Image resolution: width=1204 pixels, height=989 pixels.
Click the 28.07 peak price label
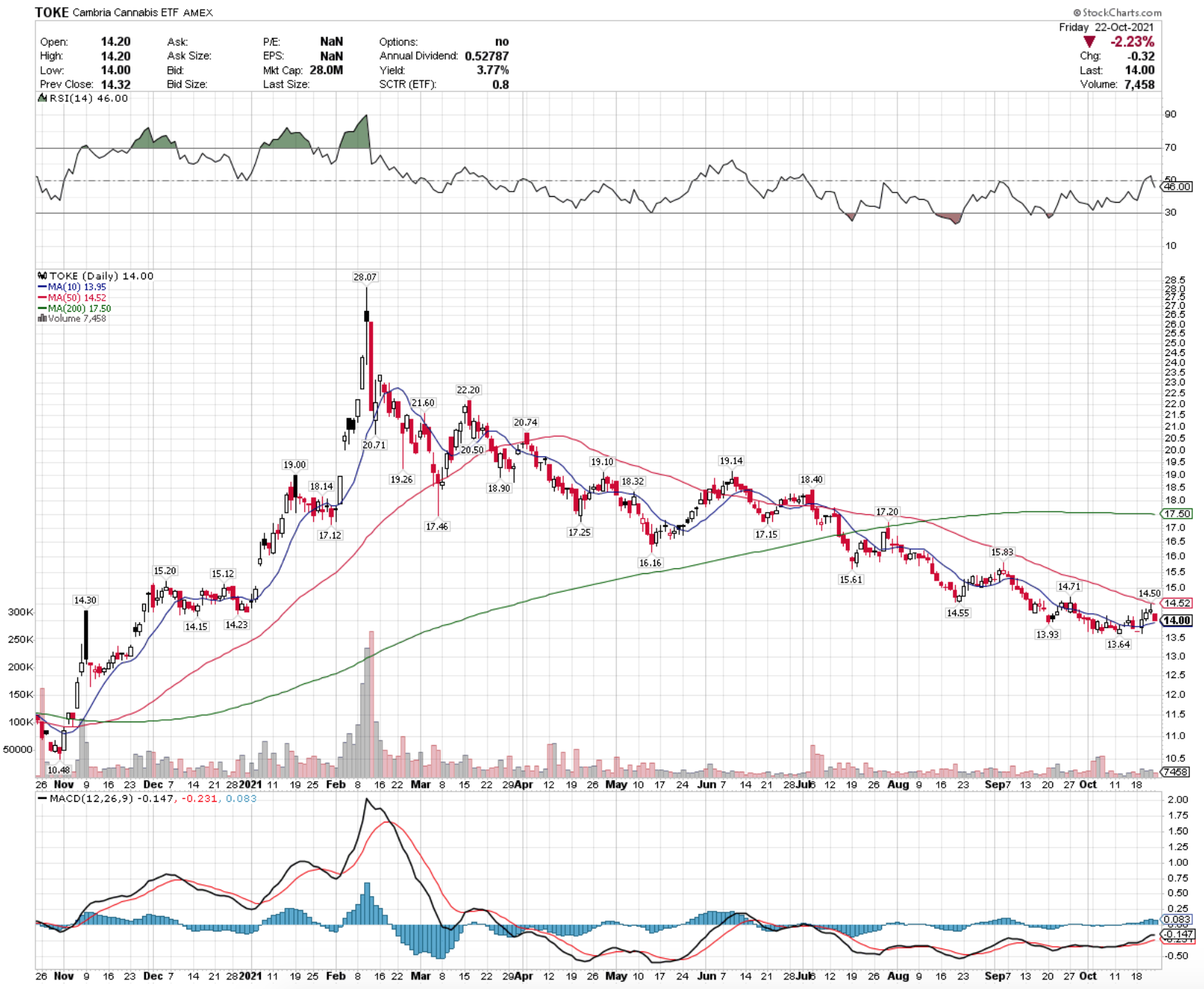[x=365, y=277]
